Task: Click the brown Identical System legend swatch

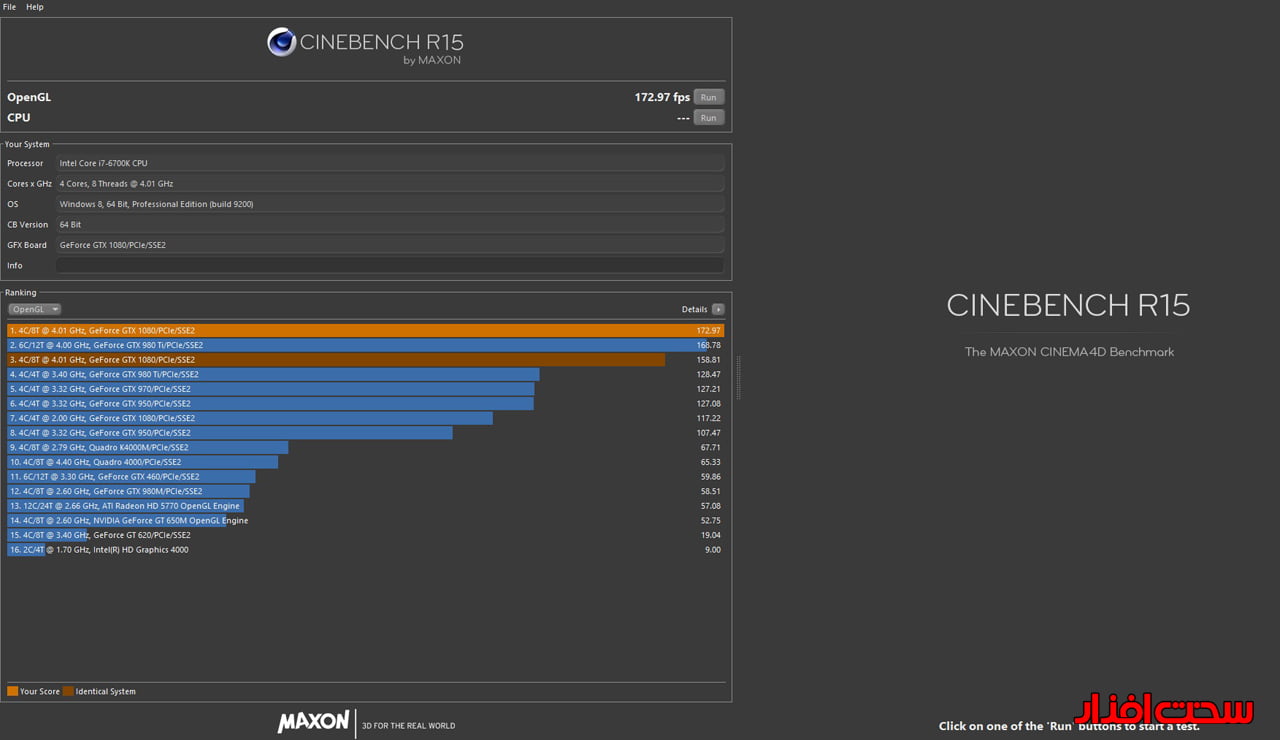Action: click(x=68, y=691)
